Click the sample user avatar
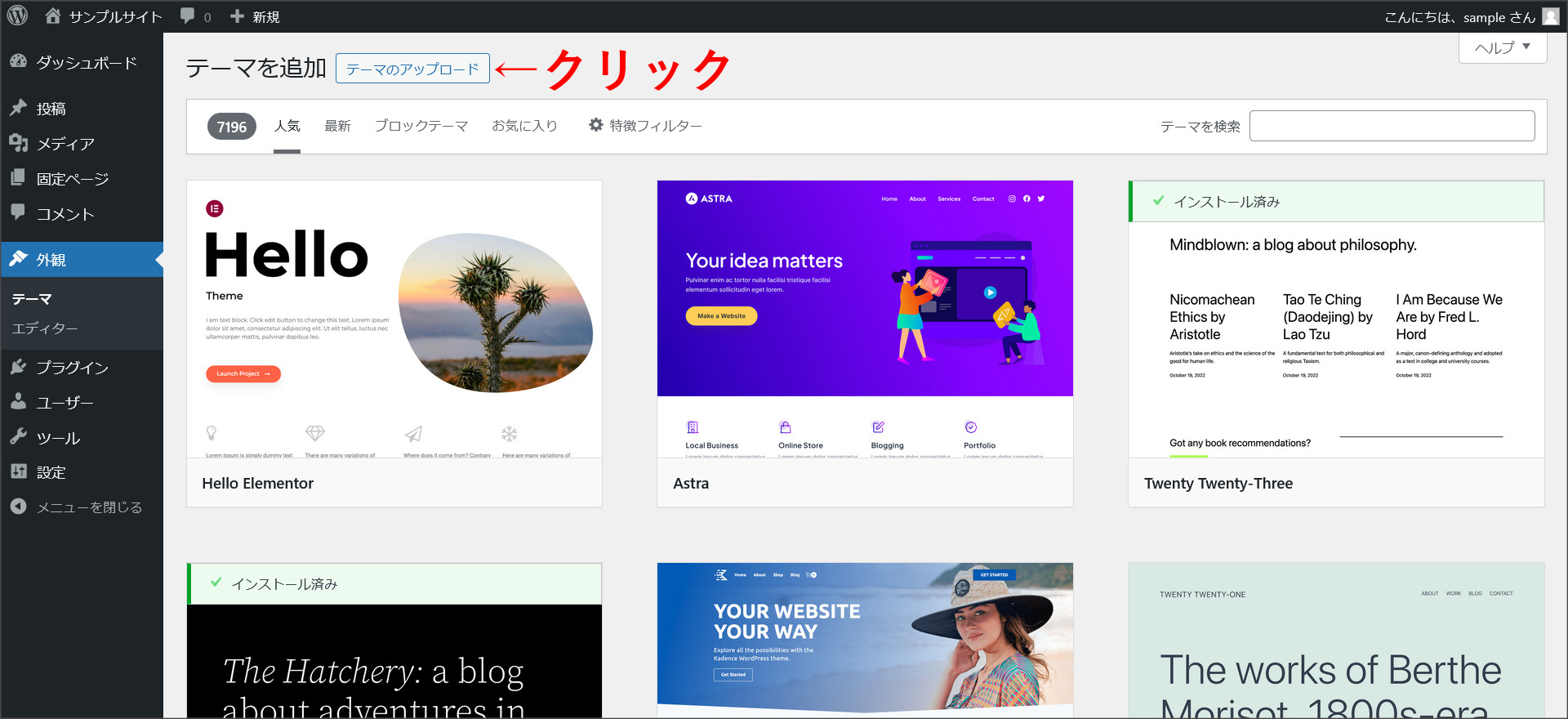Screen dimensions: 1568x719 pos(1550,16)
